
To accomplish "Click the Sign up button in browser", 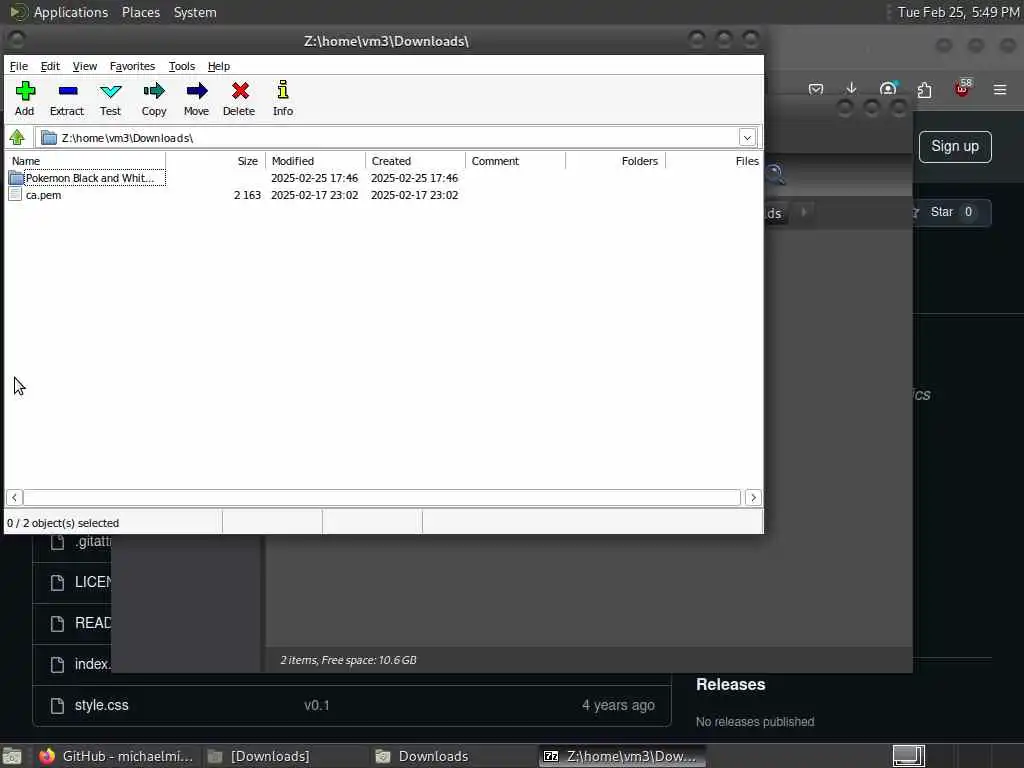I will tap(955, 146).
